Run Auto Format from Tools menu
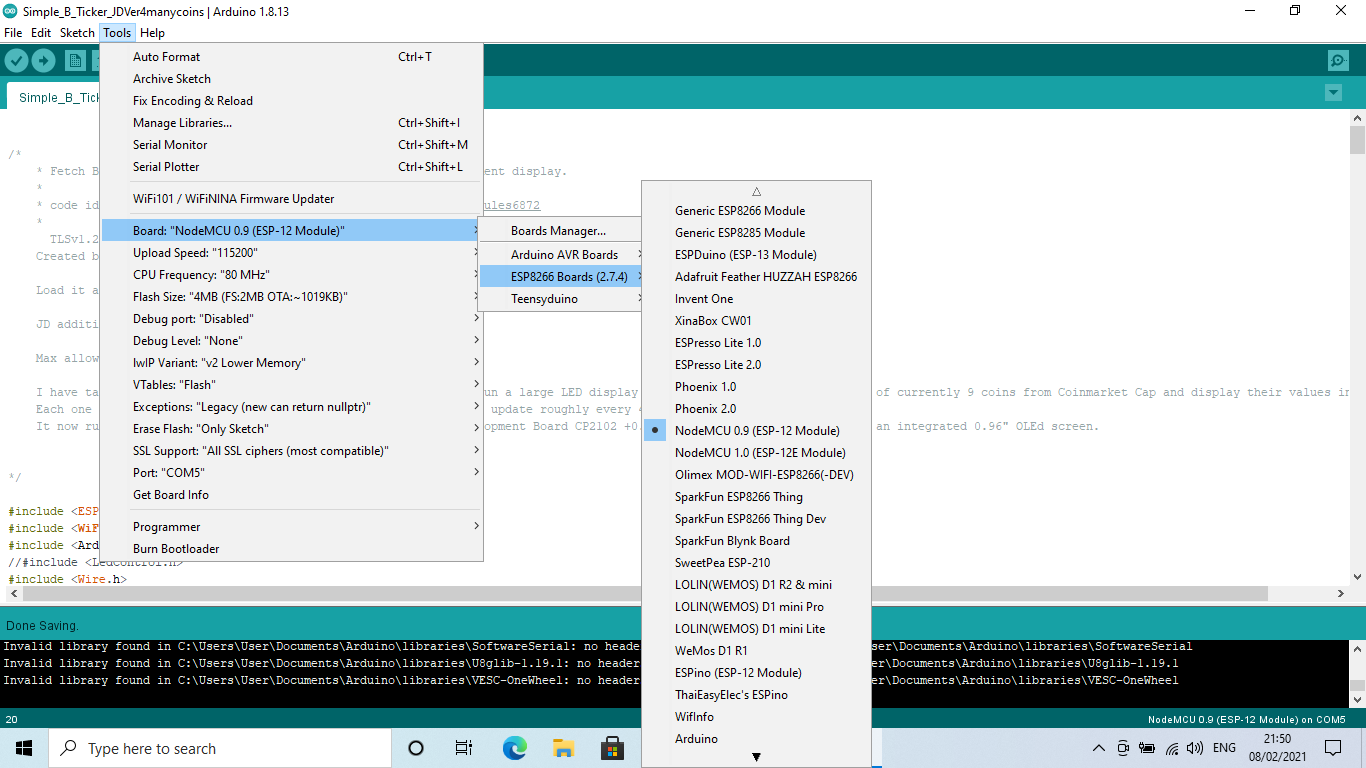This screenshot has width=1366, height=768. pos(291,57)
